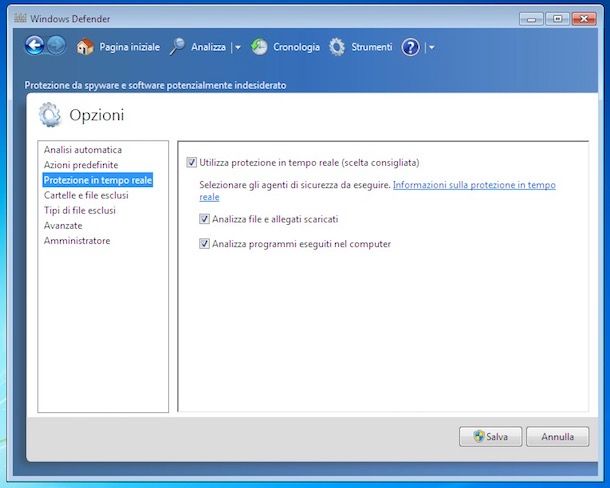Select Protezione in tempo reale option

[98, 180]
